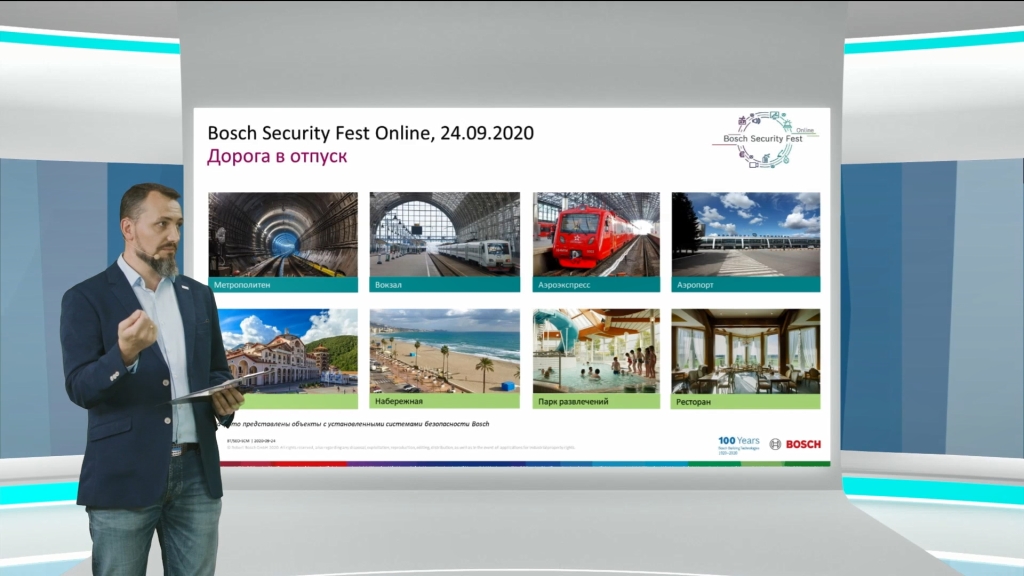Click the Bosch Security Fest Online logo

pyautogui.click(x=765, y=140)
